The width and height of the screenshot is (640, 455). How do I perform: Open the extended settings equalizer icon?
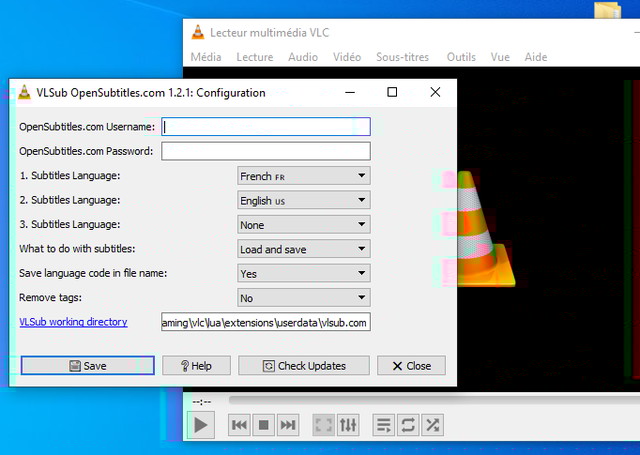[x=348, y=425]
